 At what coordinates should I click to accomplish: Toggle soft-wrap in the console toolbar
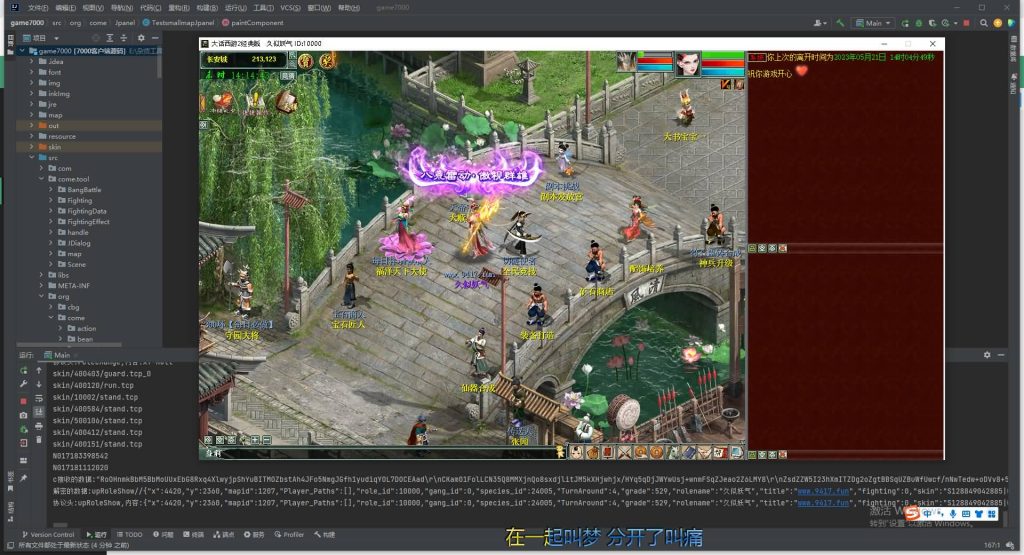pyautogui.click(x=39, y=400)
